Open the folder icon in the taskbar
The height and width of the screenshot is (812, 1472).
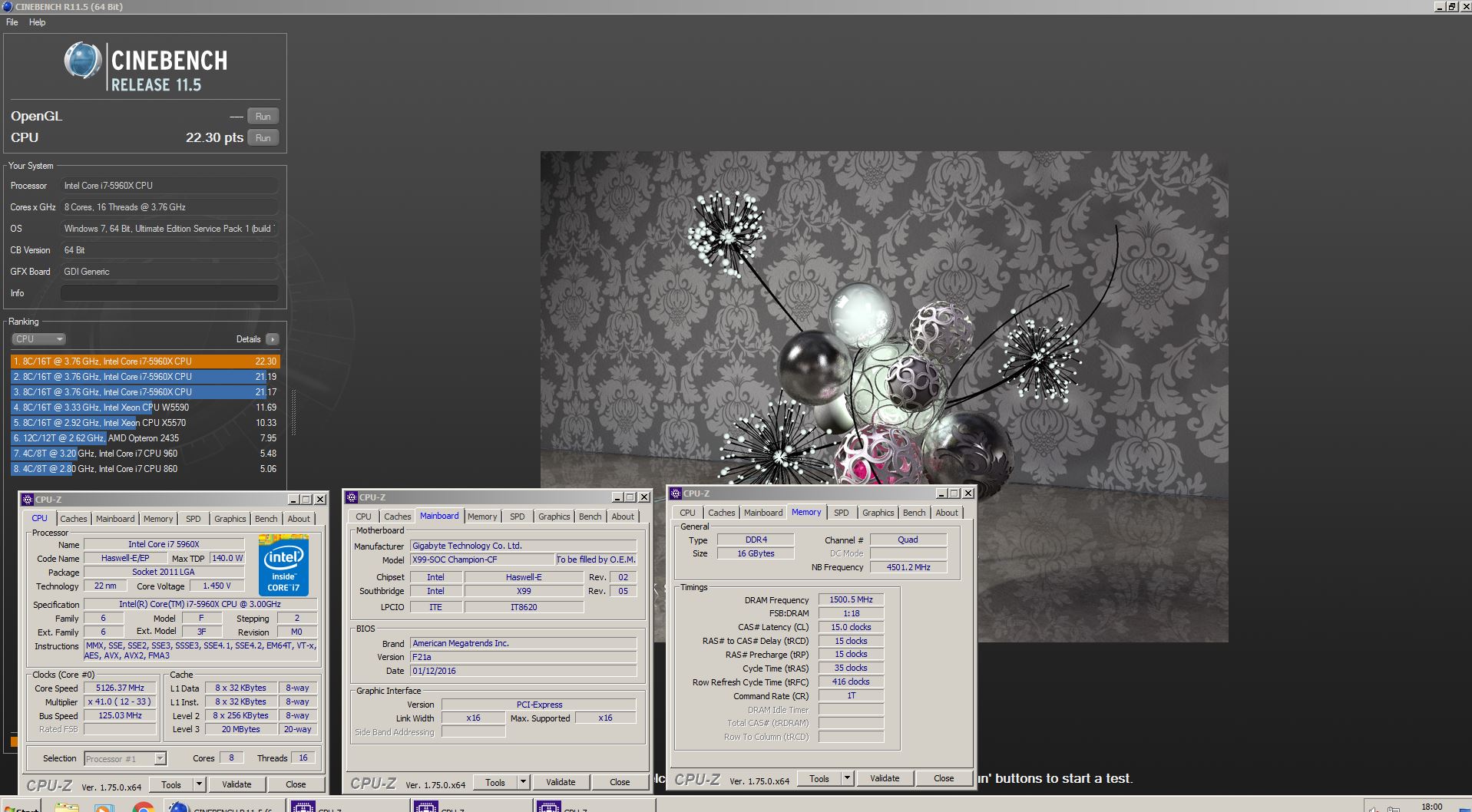[67, 807]
